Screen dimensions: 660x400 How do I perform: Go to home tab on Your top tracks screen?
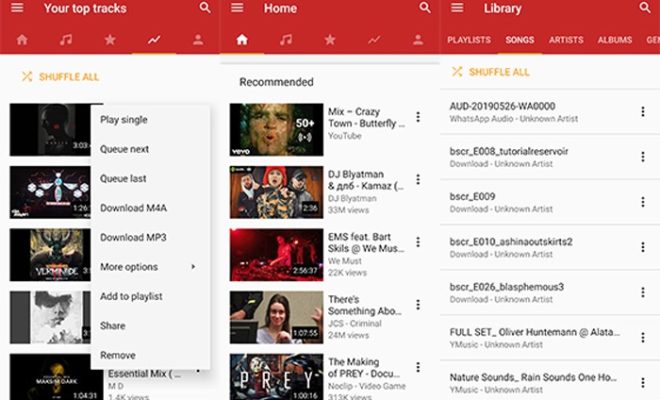pos(22,40)
